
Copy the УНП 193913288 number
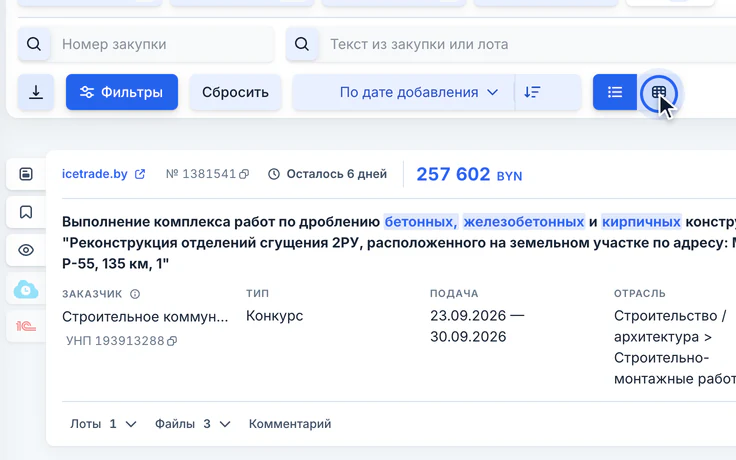coord(172,341)
